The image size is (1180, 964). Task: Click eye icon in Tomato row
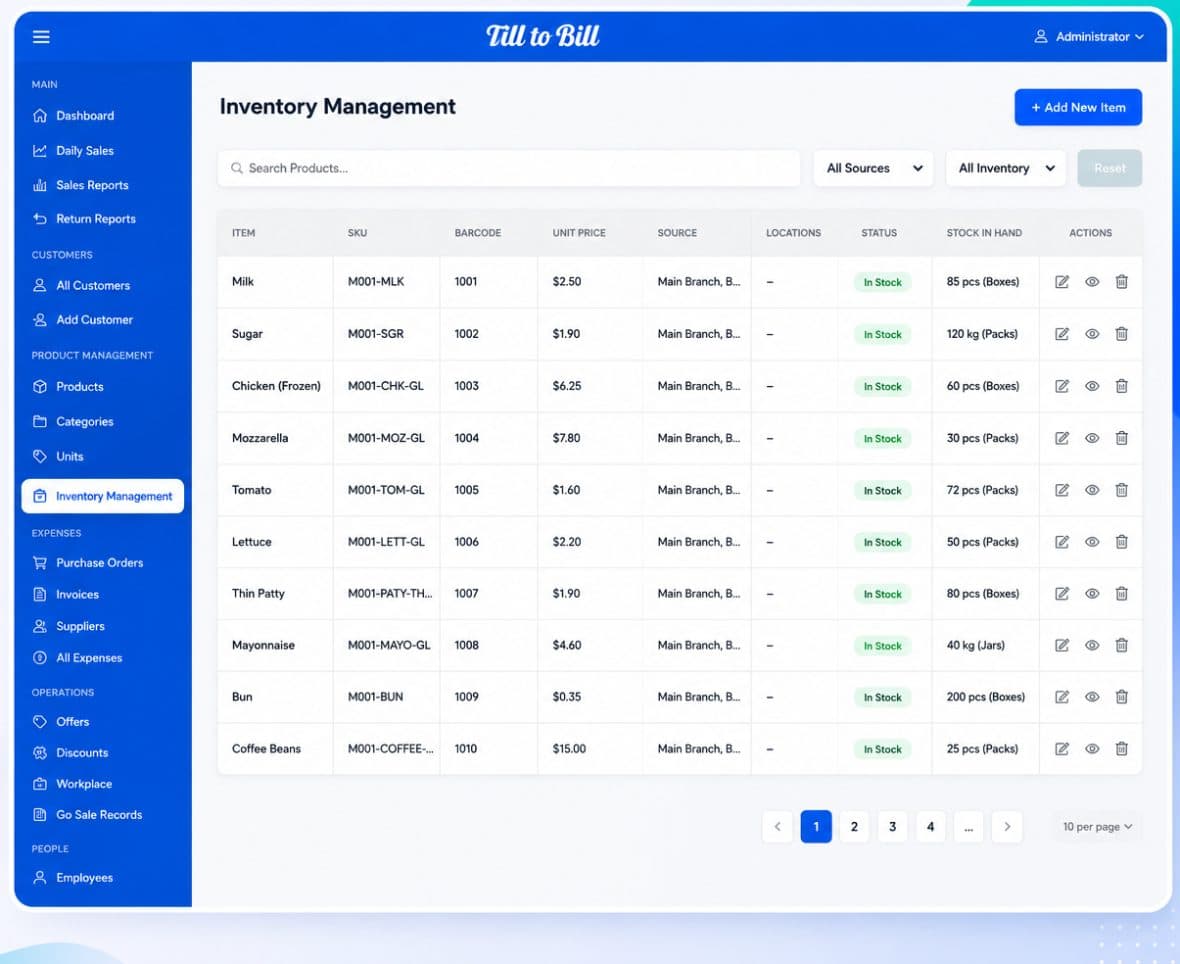(1092, 490)
